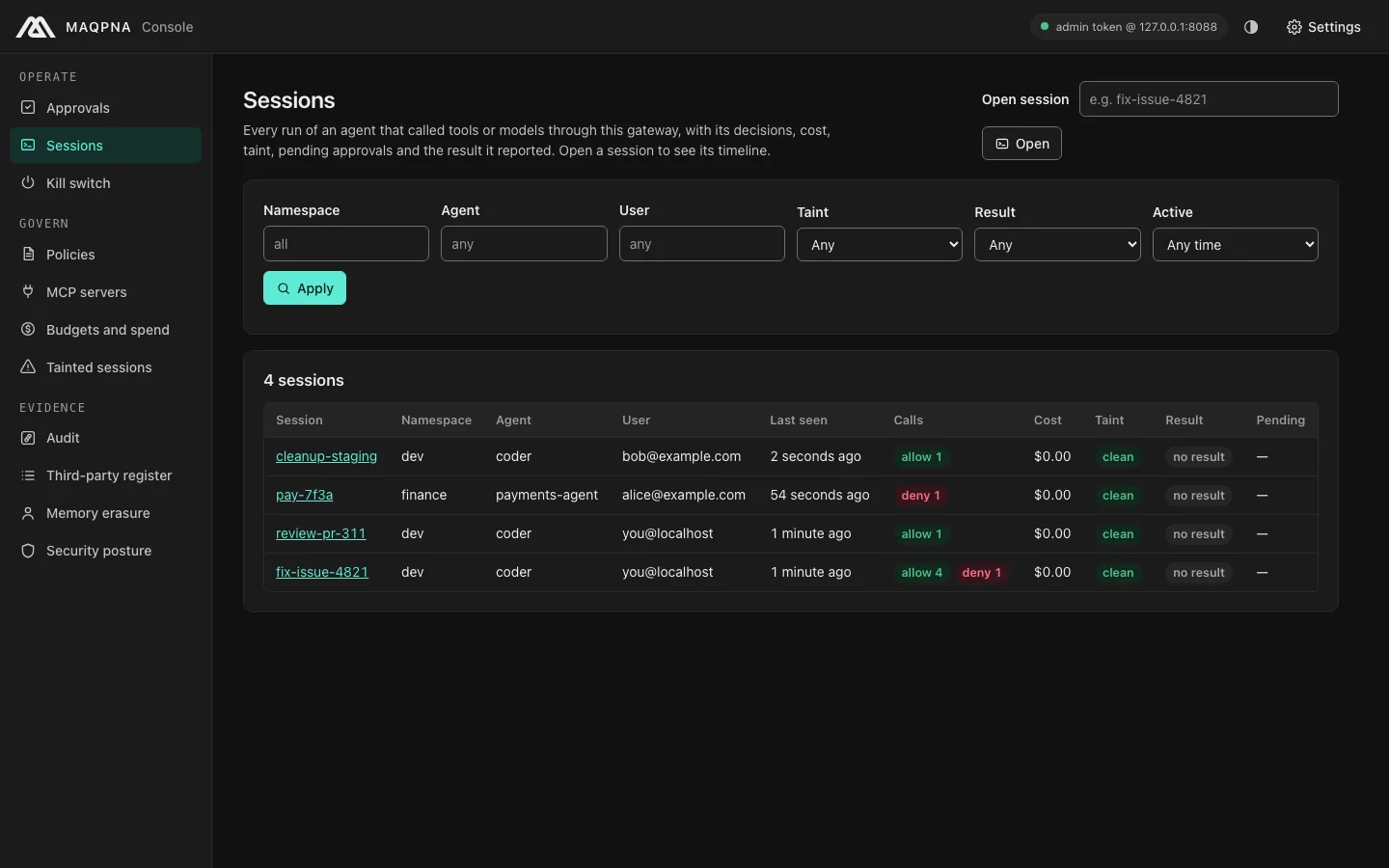The height and width of the screenshot is (868, 1389).
Task: Go to Approvals in the sidebar
Action: point(106,108)
